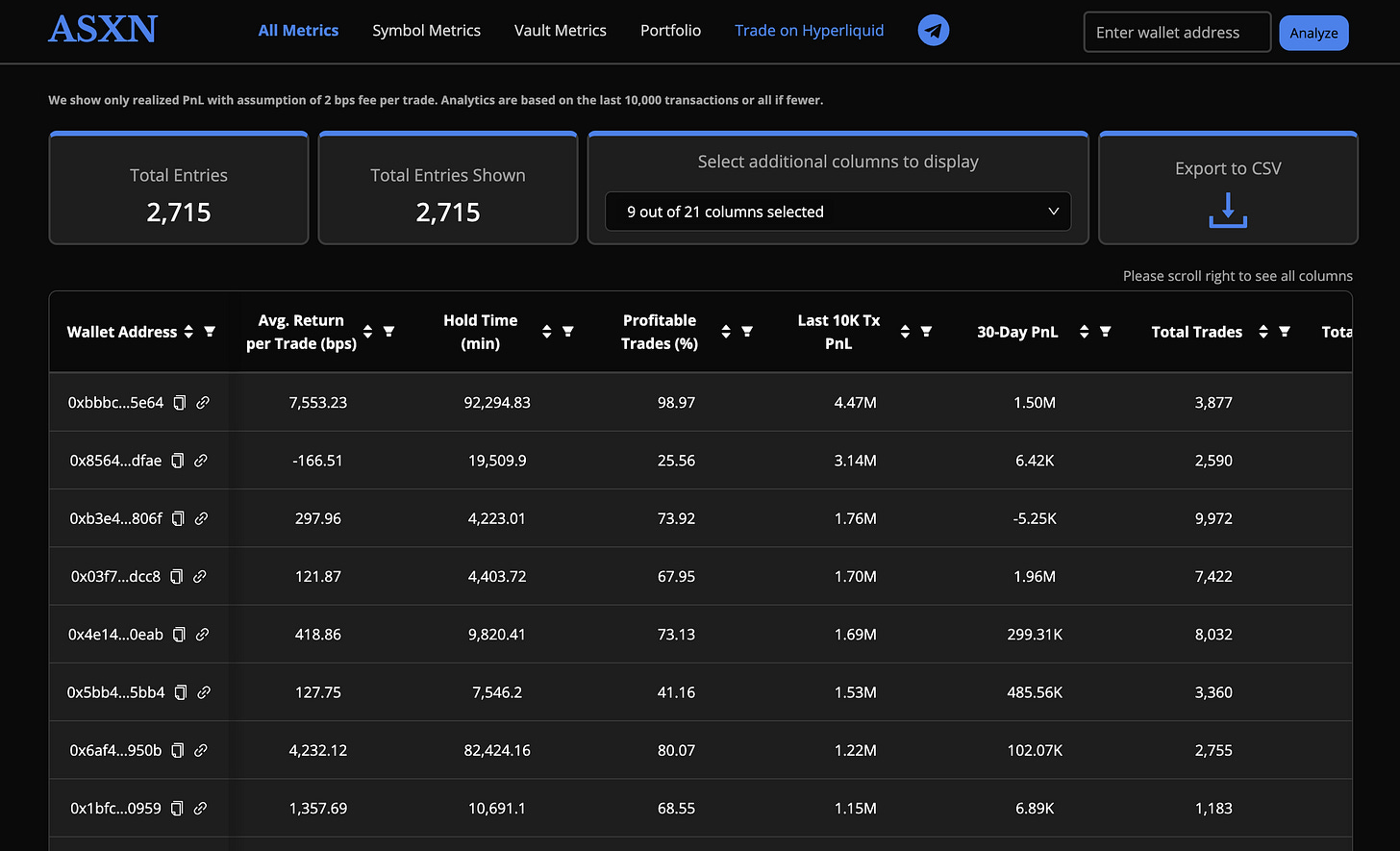Copy address 0xb3e4...806f with copy icon

(178, 518)
